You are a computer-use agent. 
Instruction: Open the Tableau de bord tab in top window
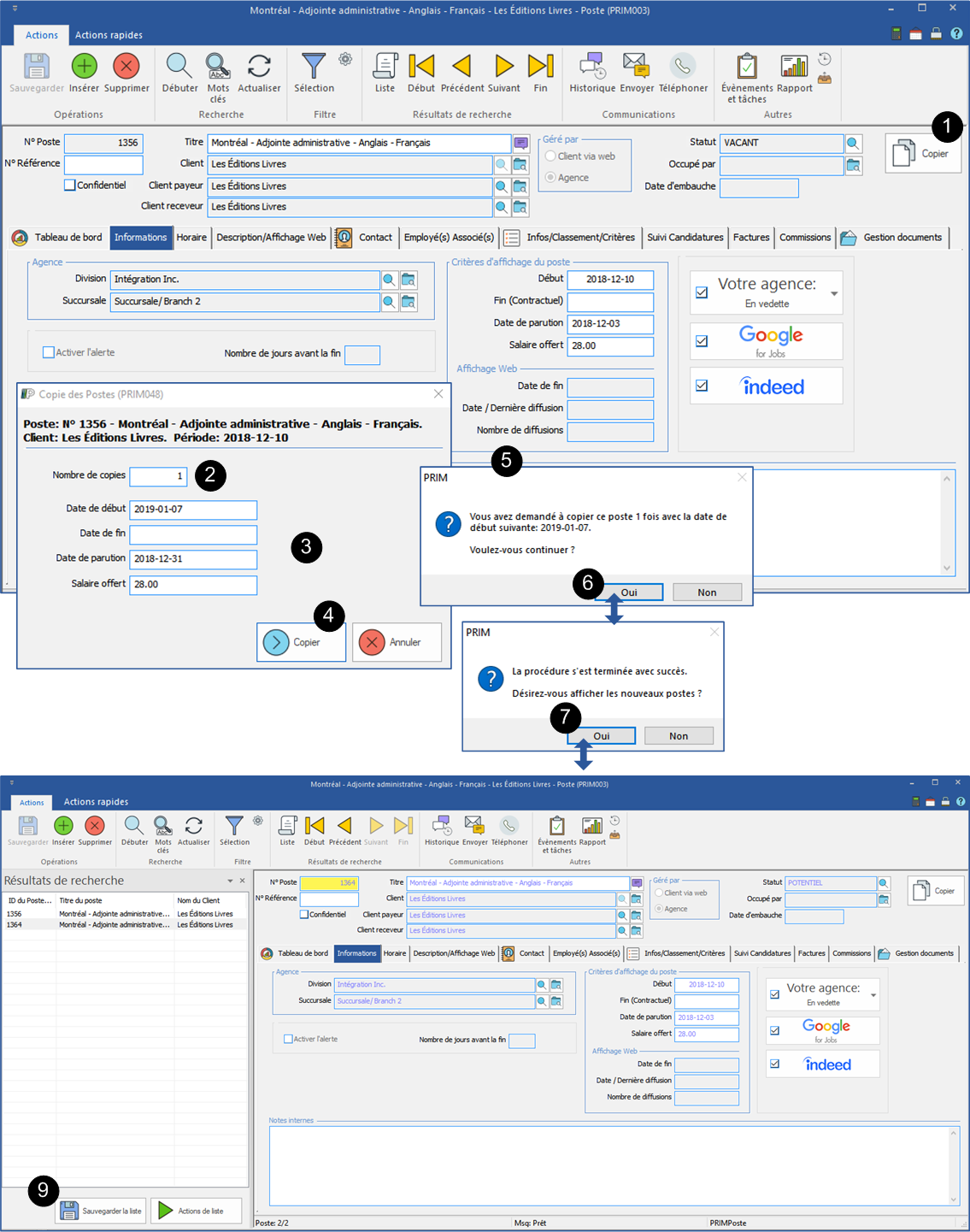[x=58, y=238]
